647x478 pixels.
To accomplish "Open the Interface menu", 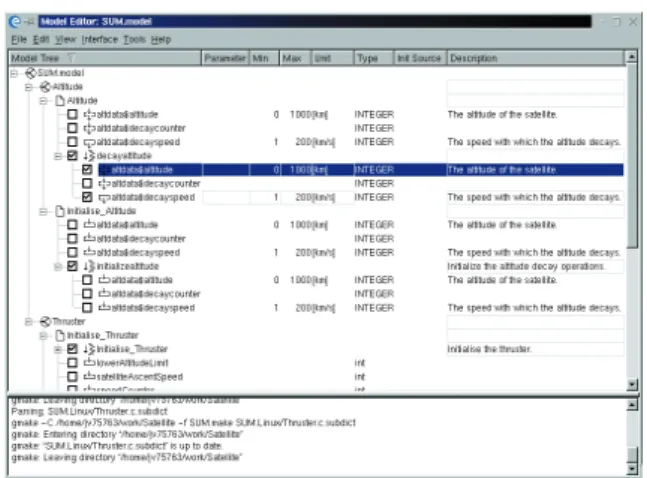I will [100, 40].
